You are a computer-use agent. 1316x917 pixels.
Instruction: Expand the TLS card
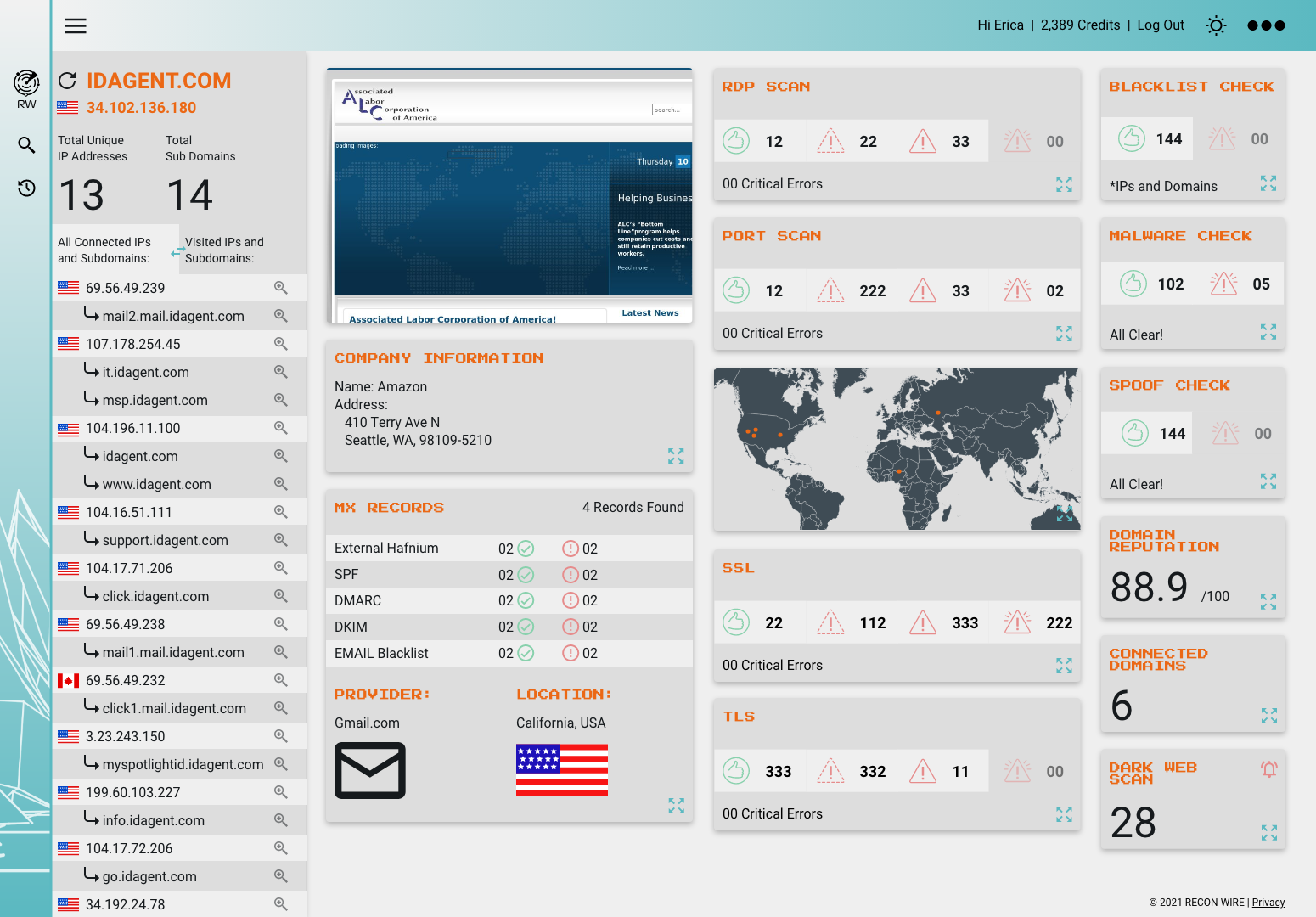(1064, 814)
